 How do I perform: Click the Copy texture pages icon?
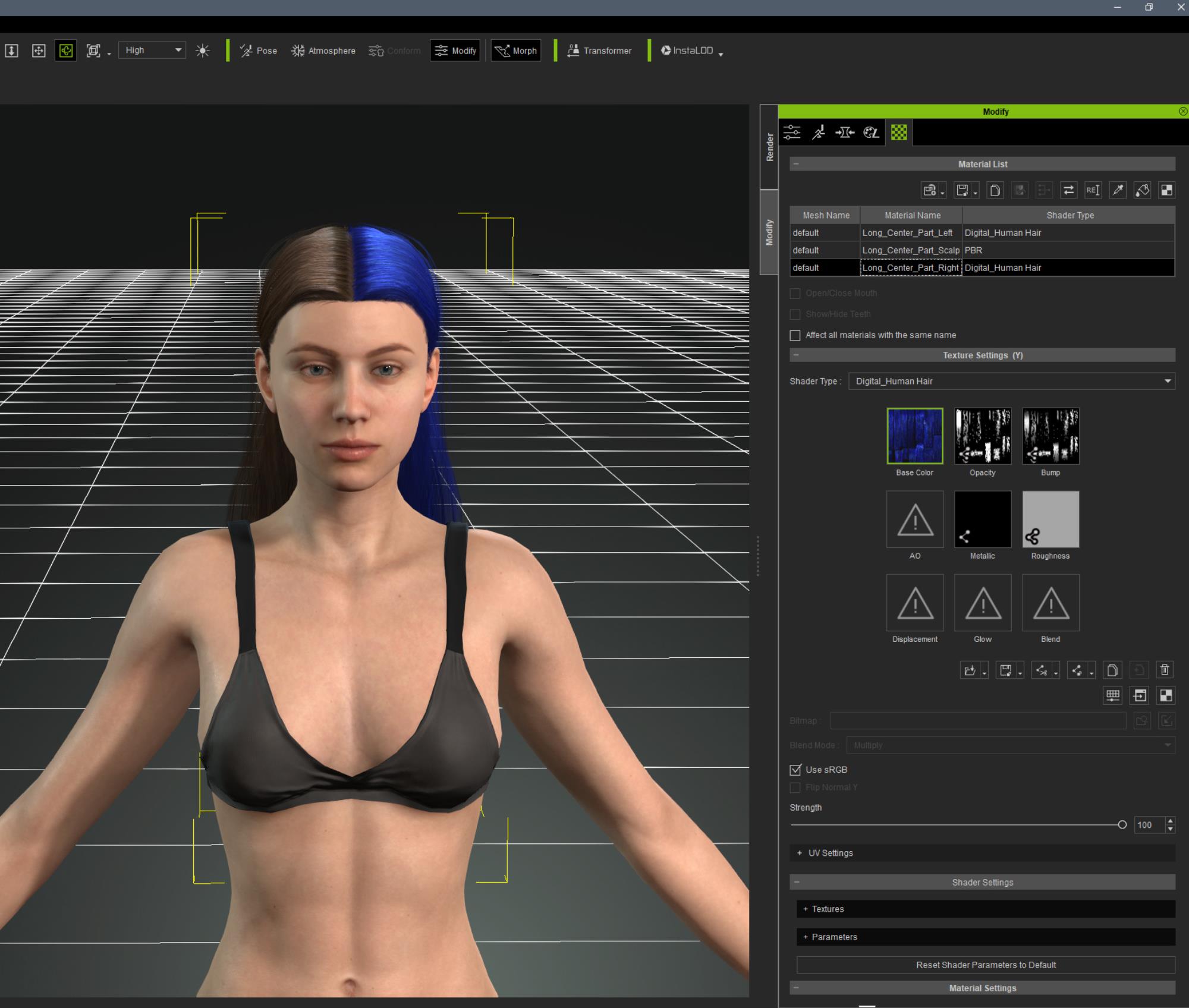1112,670
